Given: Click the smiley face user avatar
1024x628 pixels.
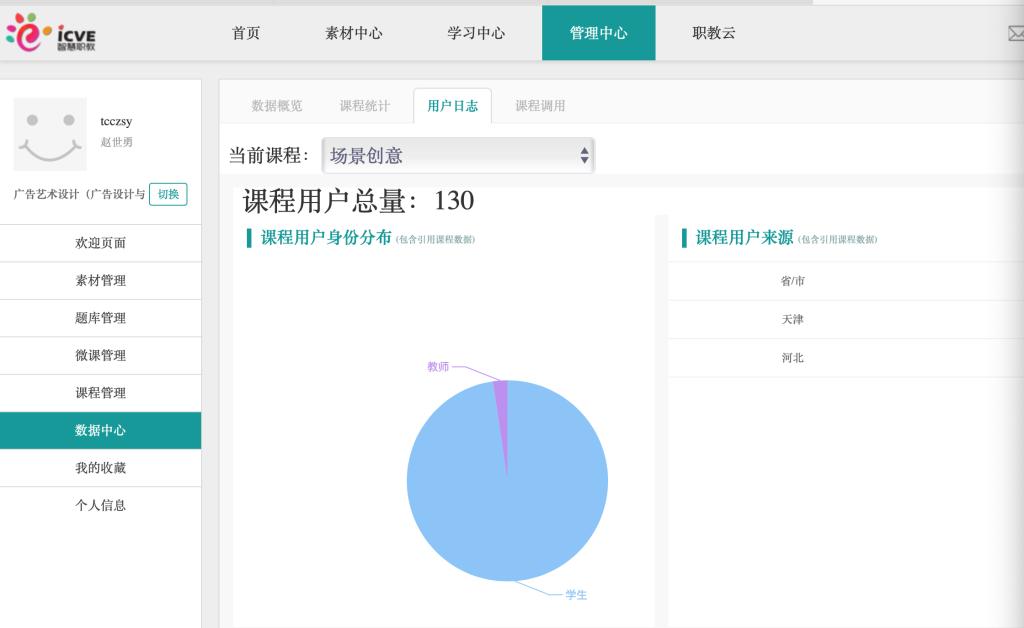Looking at the screenshot, I should pyautogui.click(x=50, y=134).
